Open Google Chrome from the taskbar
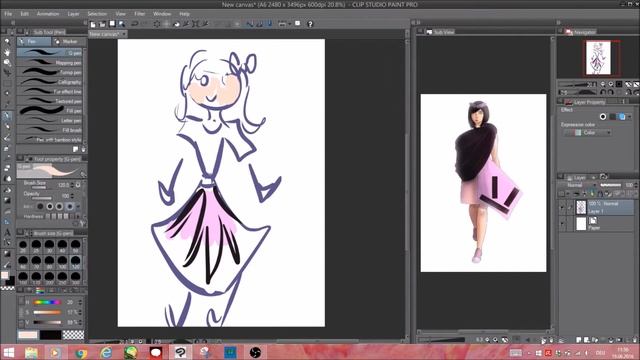This screenshot has height=360, width=640. 81,352
